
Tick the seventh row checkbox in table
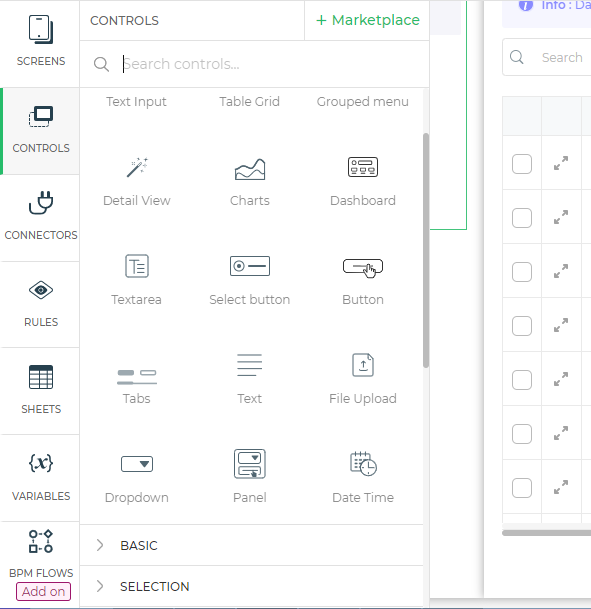click(x=522, y=488)
